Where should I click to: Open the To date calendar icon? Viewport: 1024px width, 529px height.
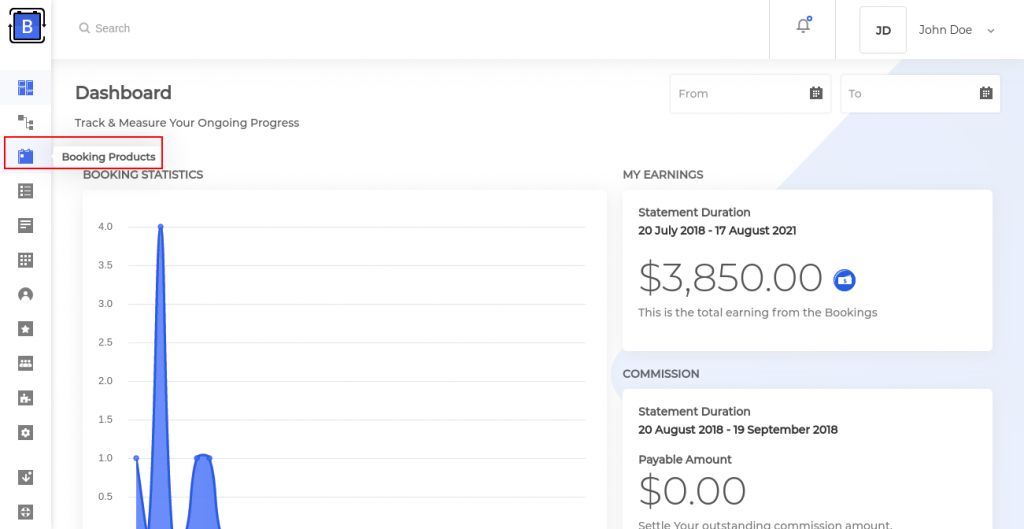coord(986,93)
